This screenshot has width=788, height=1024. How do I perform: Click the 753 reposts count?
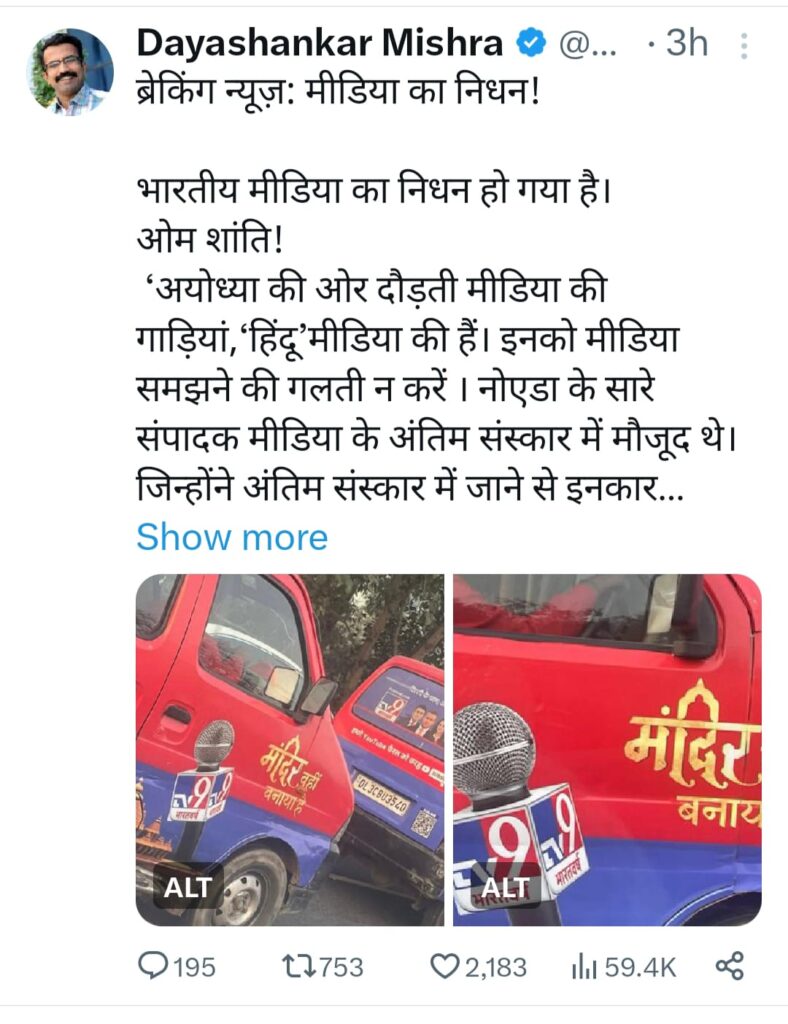tap(339, 967)
